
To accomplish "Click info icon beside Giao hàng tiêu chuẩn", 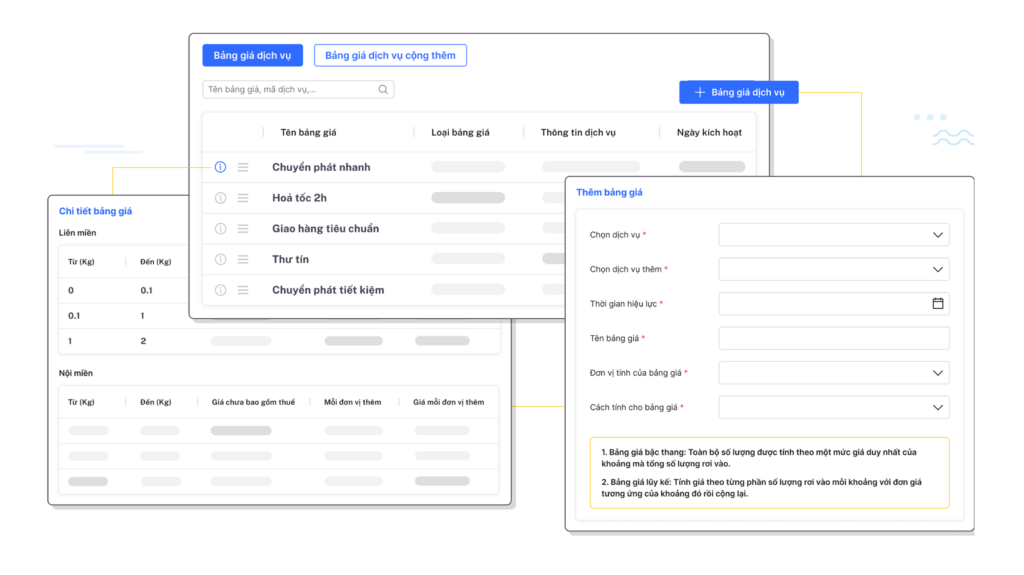I will [220, 228].
